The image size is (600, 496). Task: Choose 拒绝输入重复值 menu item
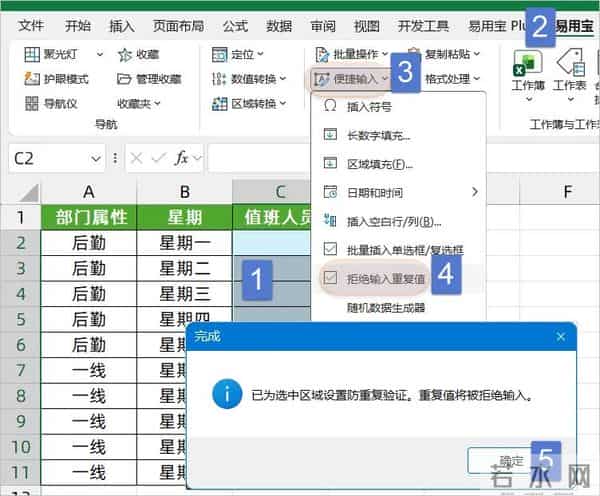coord(398,279)
